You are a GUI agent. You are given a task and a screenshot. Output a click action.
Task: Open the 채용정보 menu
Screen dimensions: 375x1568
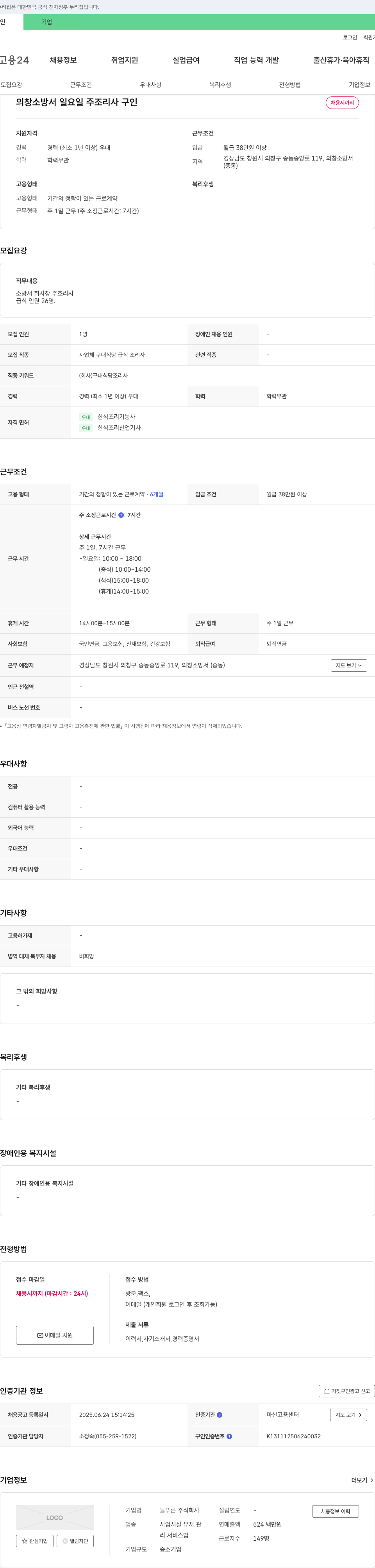tap(63, 60)
